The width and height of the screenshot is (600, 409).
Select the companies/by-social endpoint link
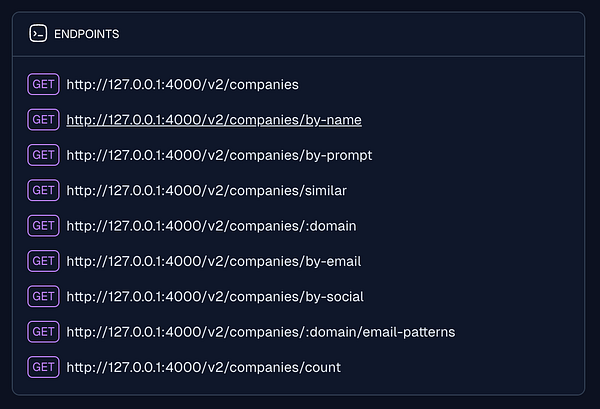214,296
